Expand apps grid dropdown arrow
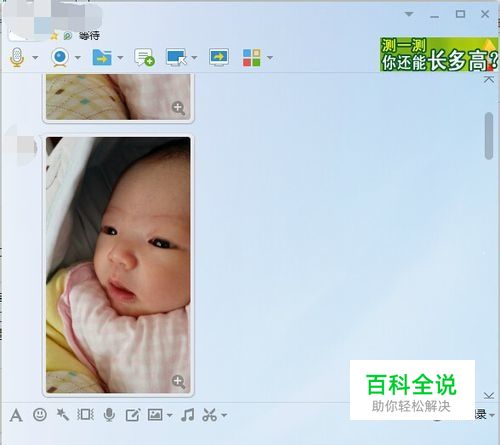The image size is (500, 445). (270, 58)
